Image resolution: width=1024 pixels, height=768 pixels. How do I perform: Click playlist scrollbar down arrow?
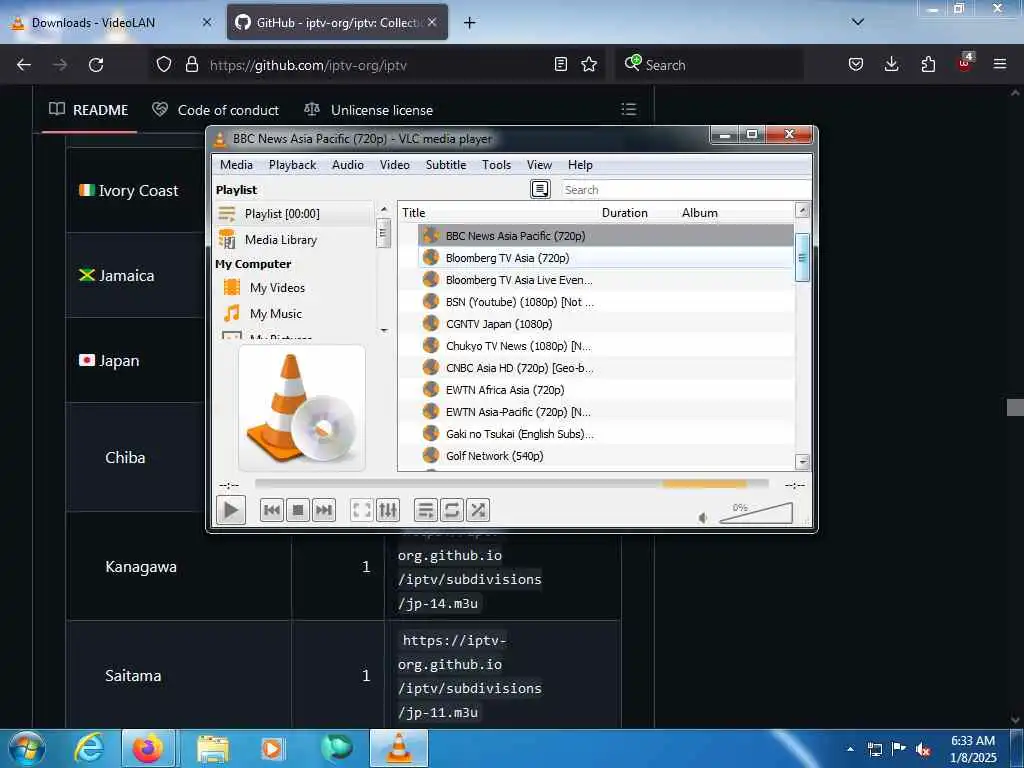(x=803, y=462)
